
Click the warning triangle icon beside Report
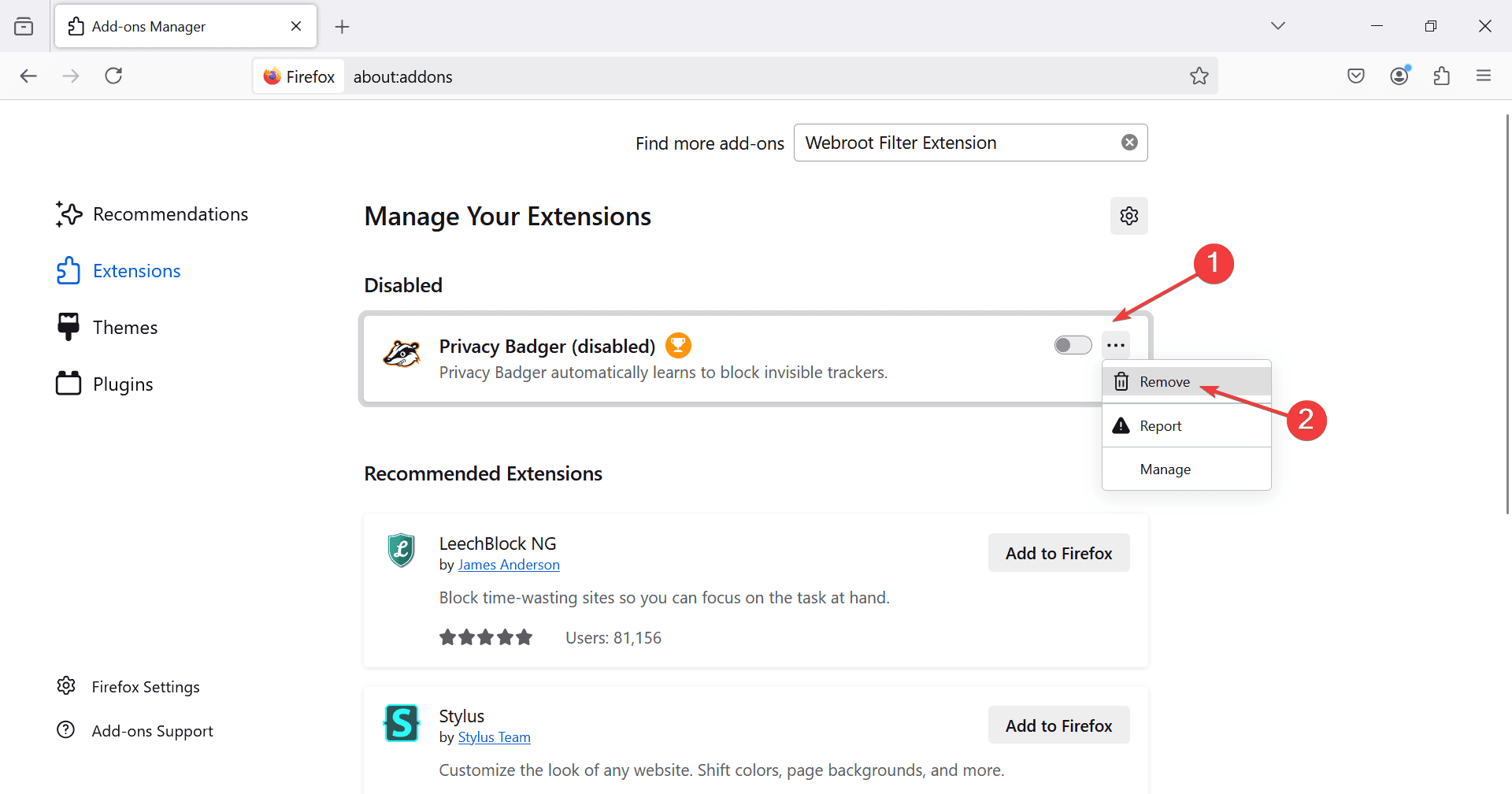pos(1121,425)
